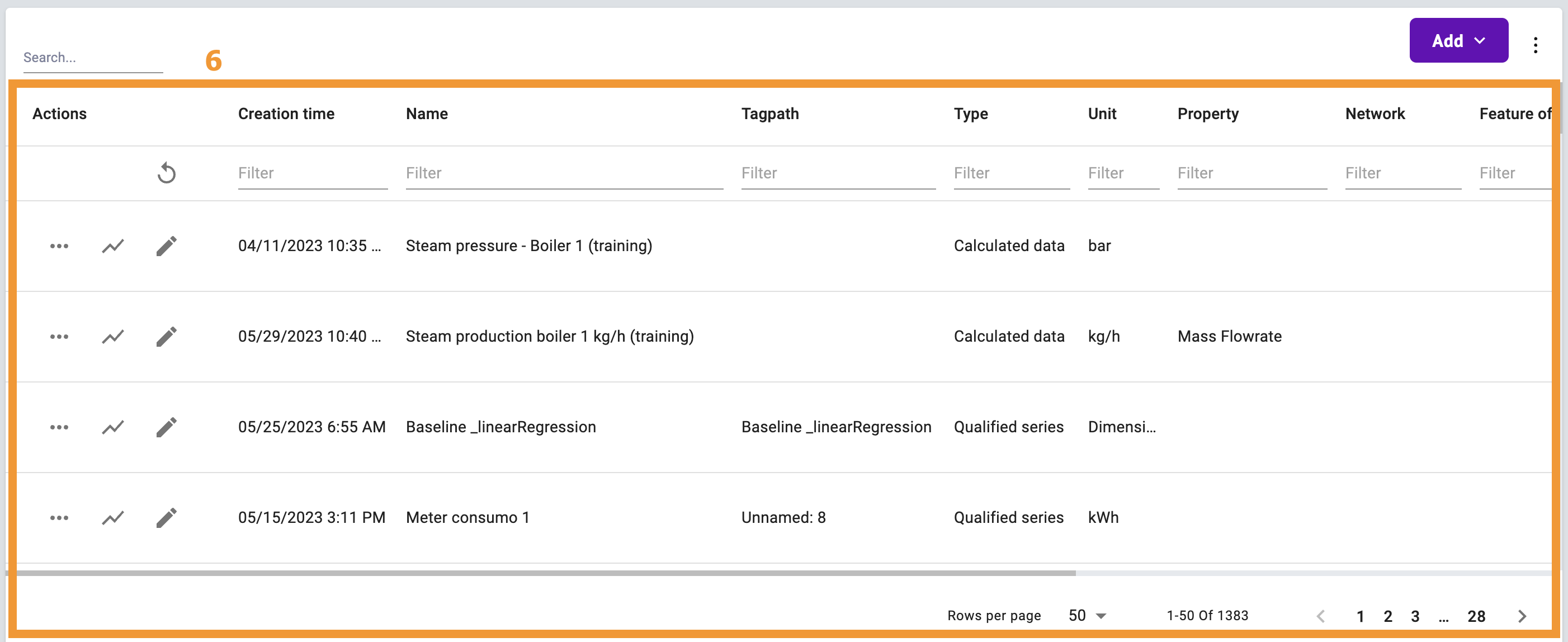The width and height of the screenshot is (1568, 642).
Task: Click the 'kg/h' unit cell
Action: [x=1103, y=337]
